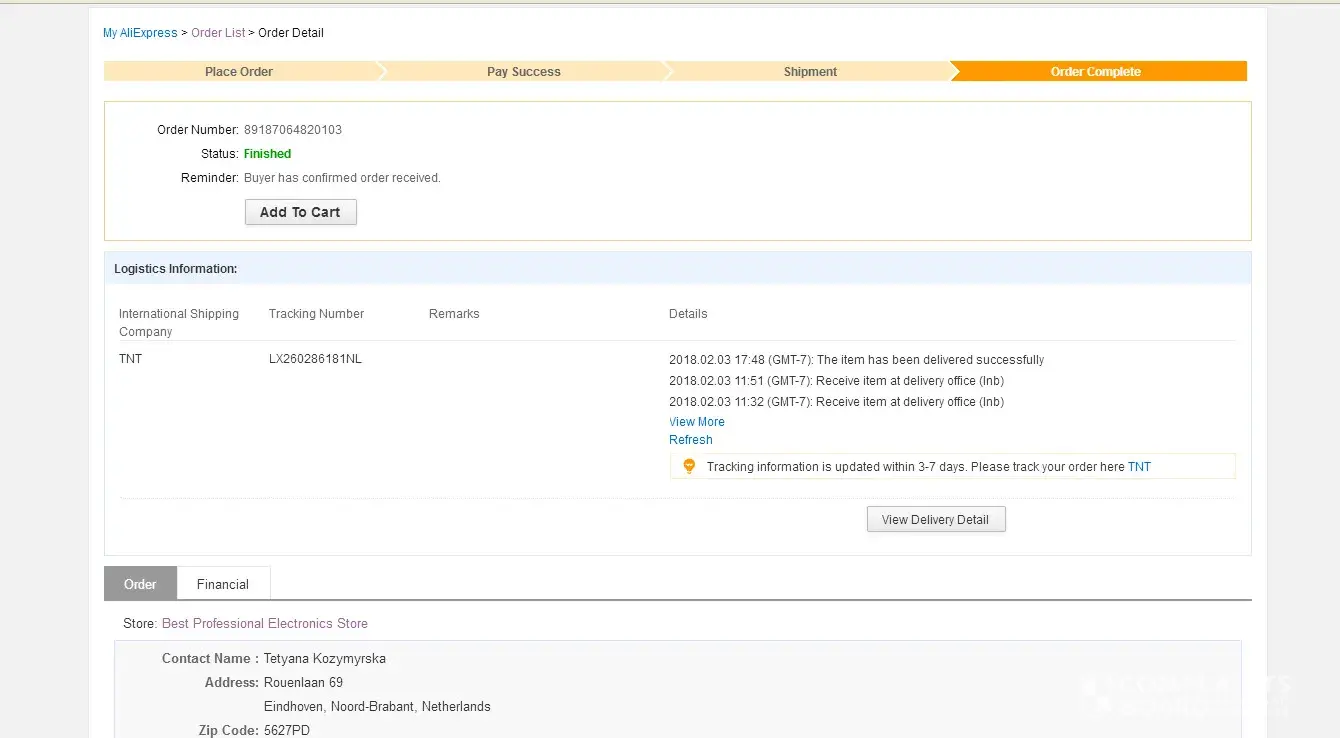Open the My AliExpress breadcrumb link
Viewport: 1340px width, 738px height.
pyautogui.click(x=140, y=33)
